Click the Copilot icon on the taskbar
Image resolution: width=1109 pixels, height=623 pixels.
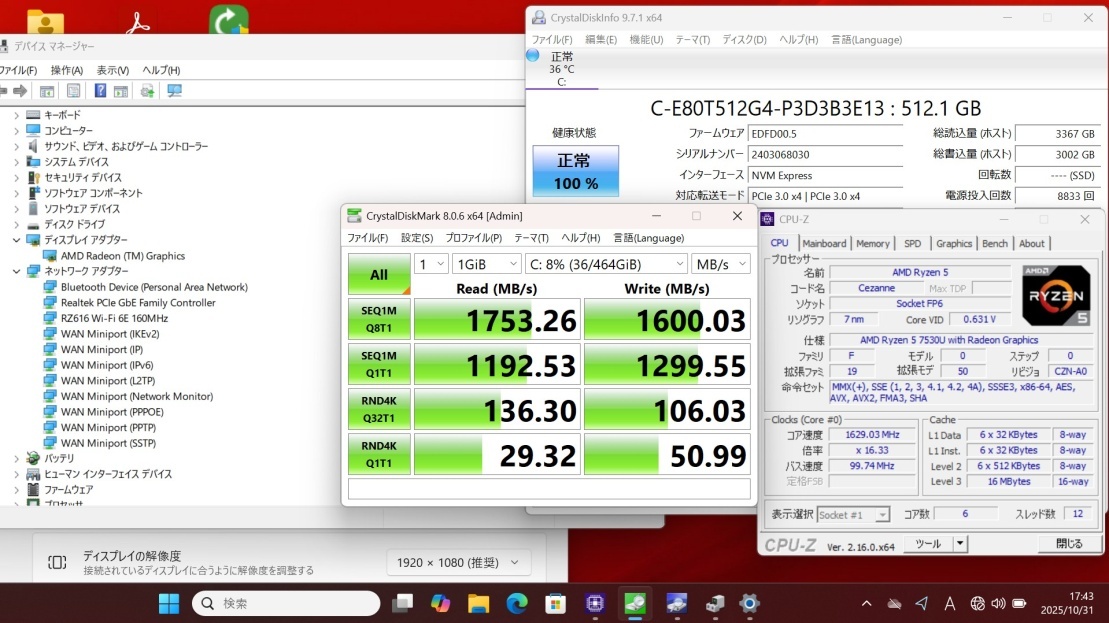440,603
